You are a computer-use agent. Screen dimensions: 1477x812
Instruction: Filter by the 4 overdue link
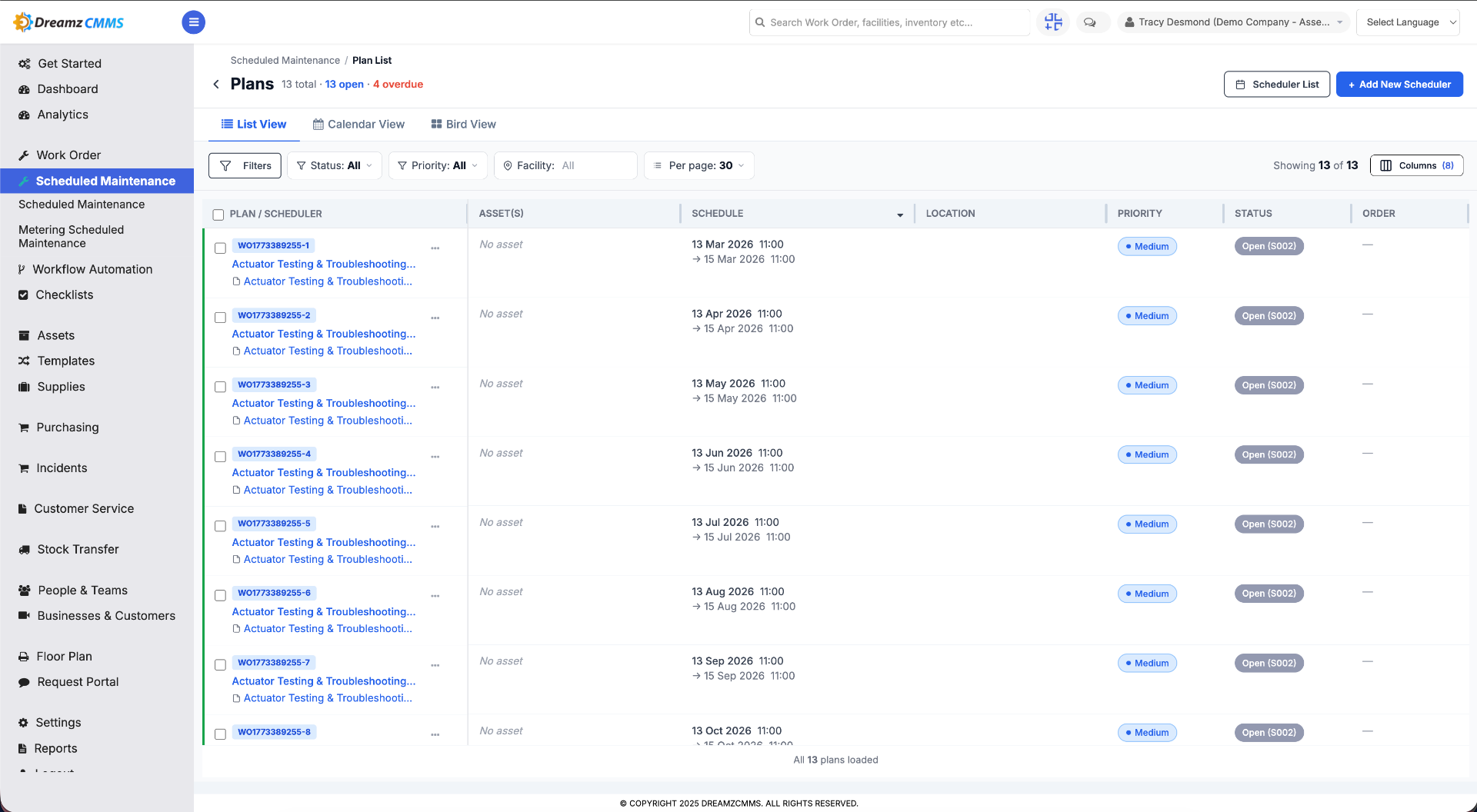(x=398, y=85)
